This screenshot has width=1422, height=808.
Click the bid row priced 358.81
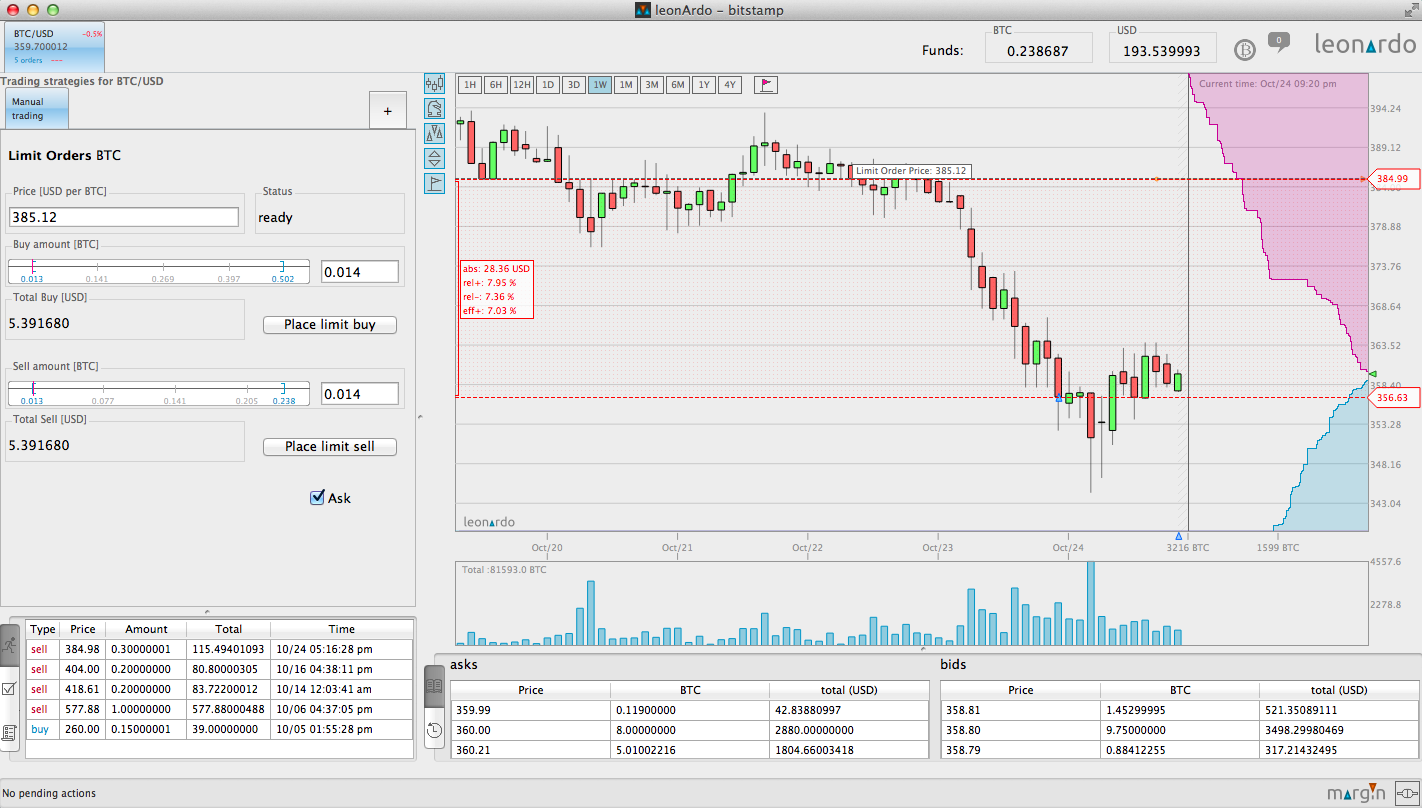pos(1180,710)
